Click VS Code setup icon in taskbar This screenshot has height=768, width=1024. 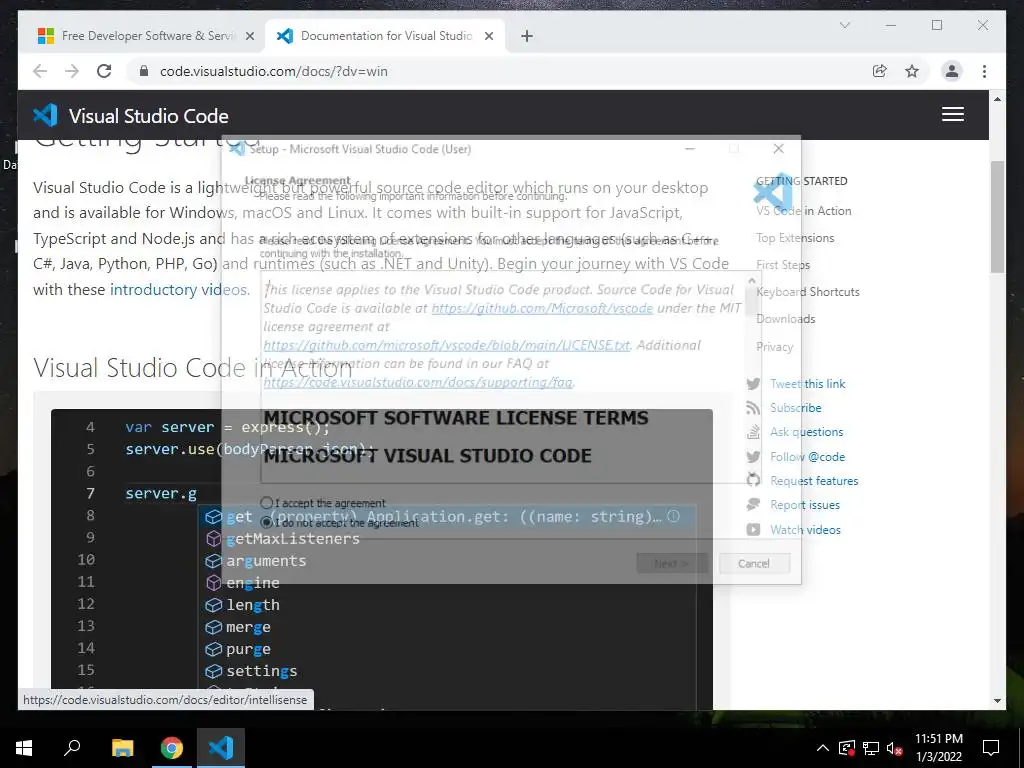click(221, 748)
